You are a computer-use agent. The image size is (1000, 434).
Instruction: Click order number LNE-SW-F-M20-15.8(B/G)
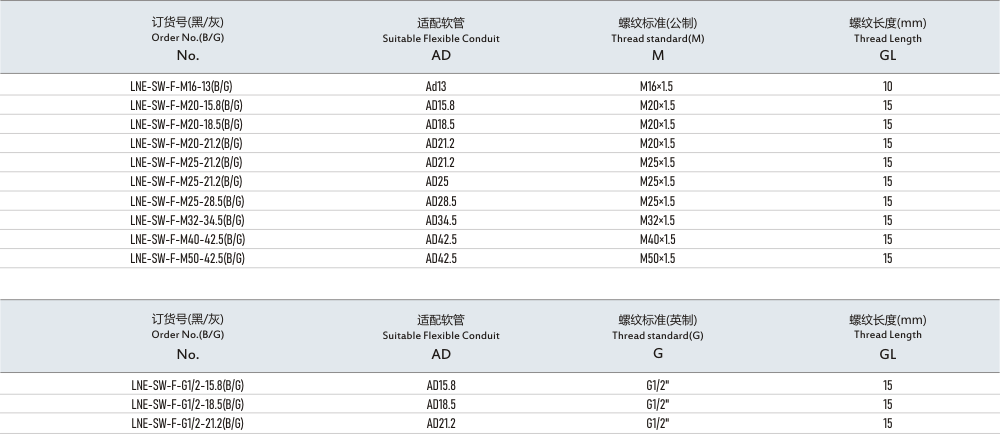click(x=187, y=105)
